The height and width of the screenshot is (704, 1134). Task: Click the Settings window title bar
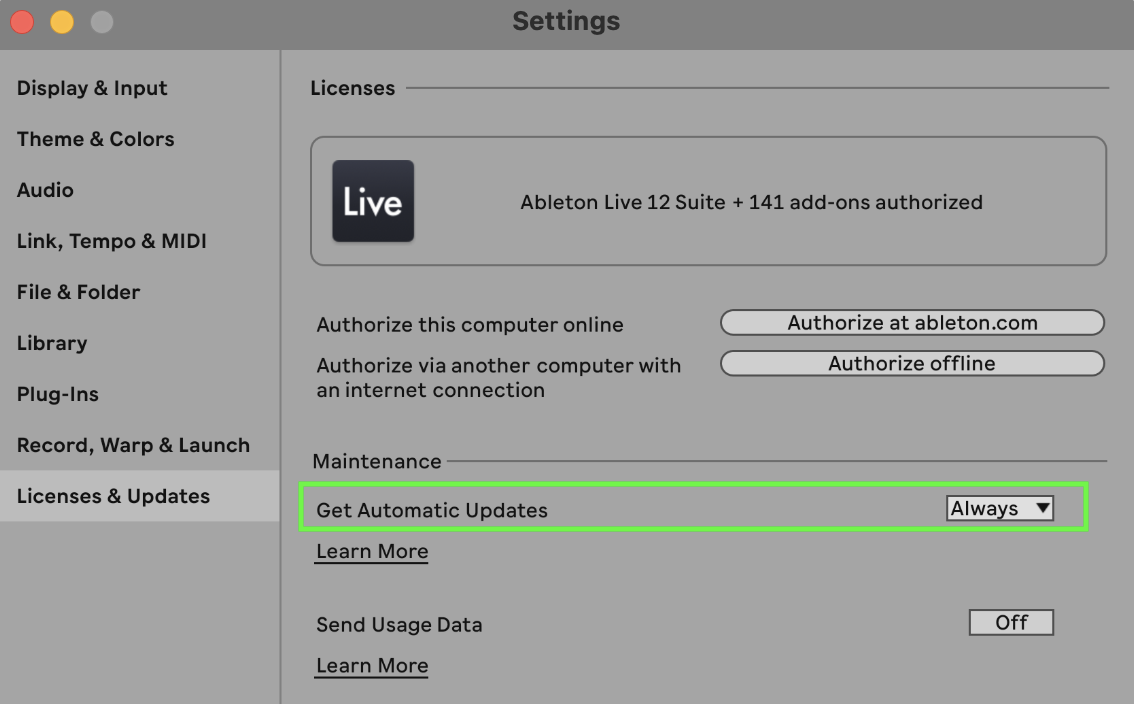[x=566, y=21]
